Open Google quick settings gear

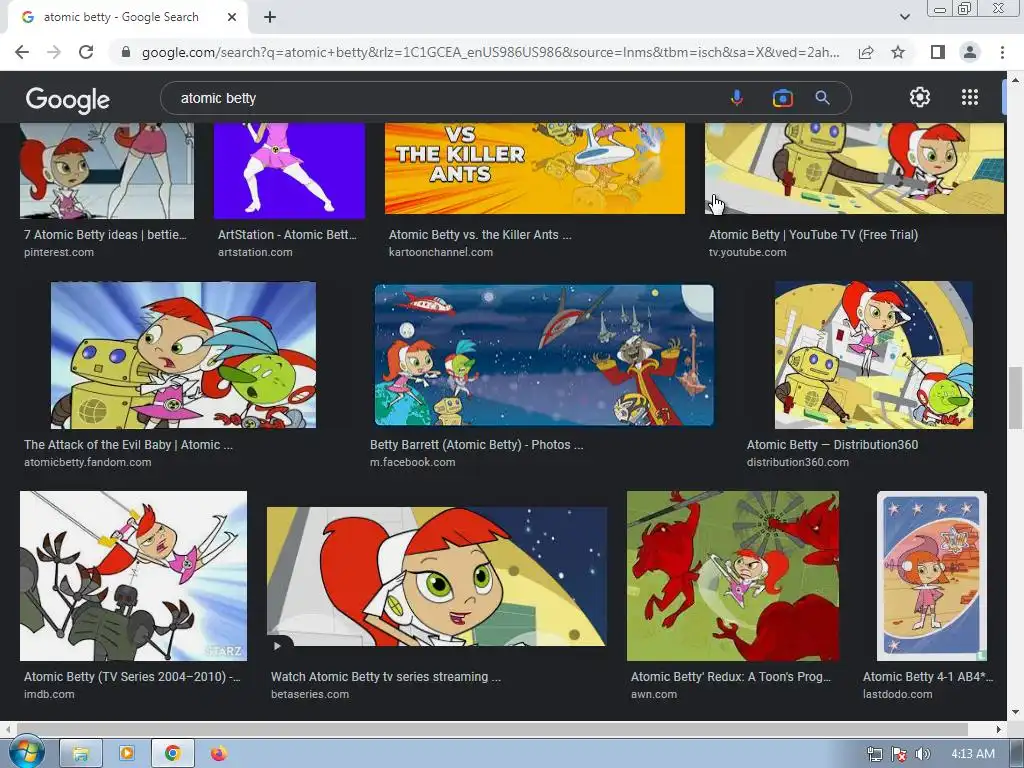click(920, 97)
